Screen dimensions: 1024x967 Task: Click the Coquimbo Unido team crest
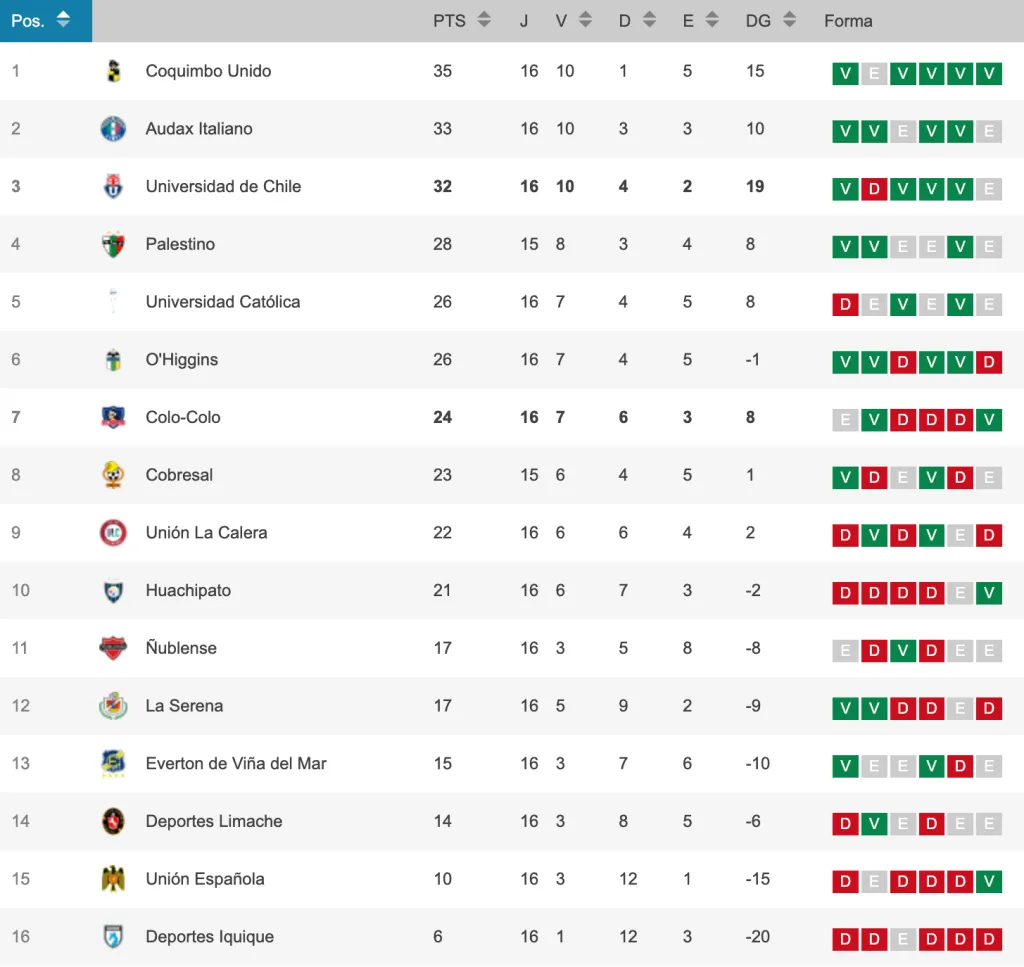113,71
